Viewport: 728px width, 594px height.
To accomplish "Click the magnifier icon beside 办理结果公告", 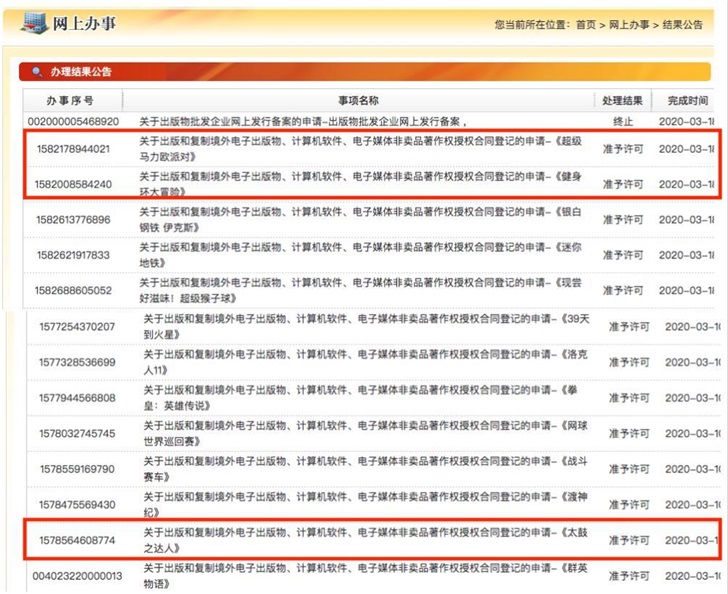I will pyautogui.click(x=37, y=72).
